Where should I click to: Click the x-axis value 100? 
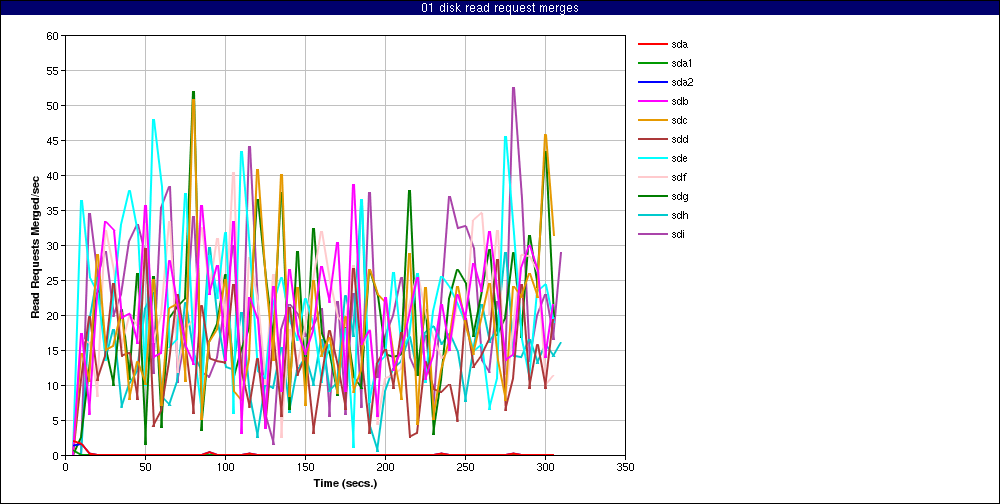225,468
